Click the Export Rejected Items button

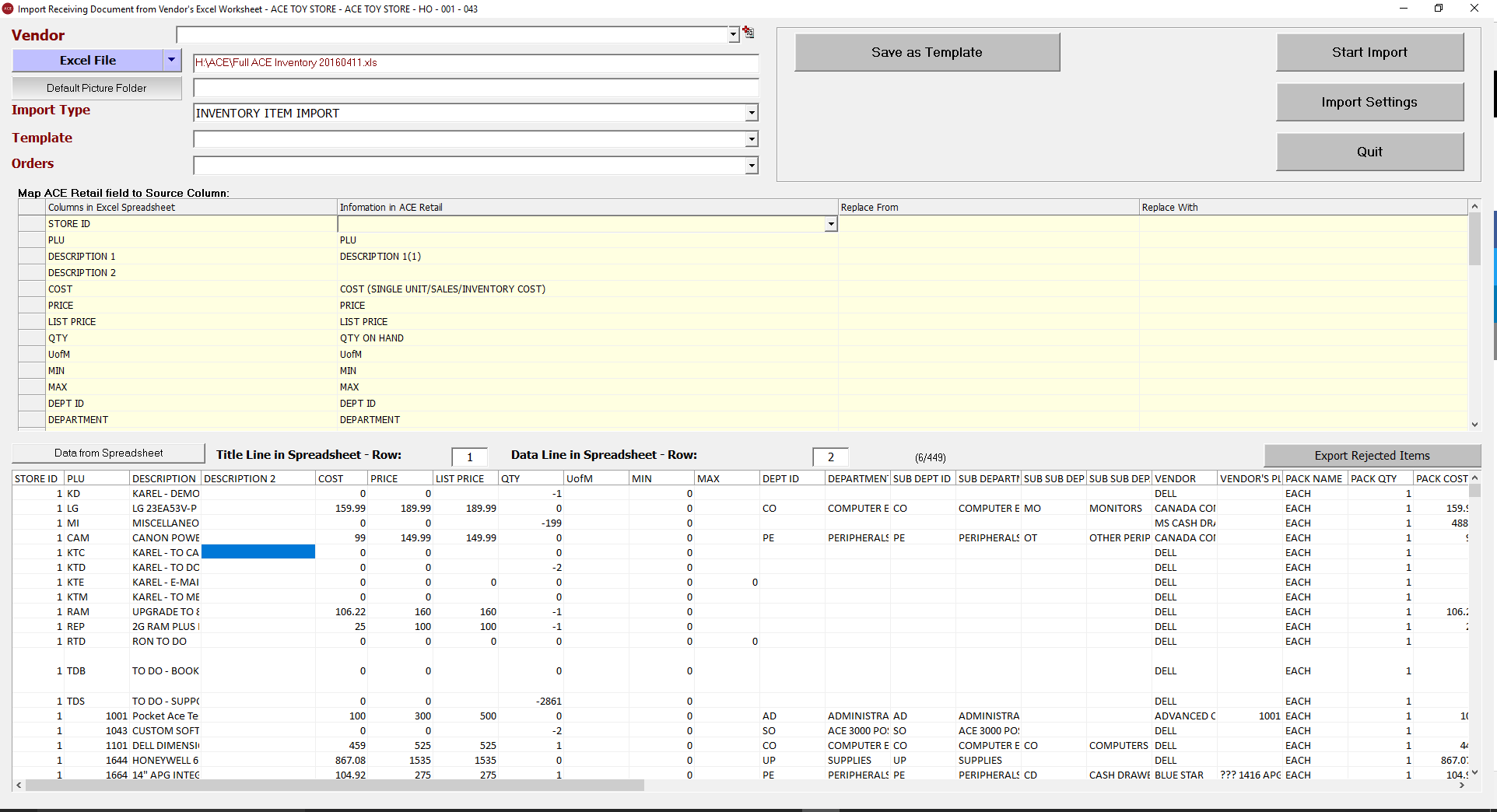click(x=1371, y=455)
